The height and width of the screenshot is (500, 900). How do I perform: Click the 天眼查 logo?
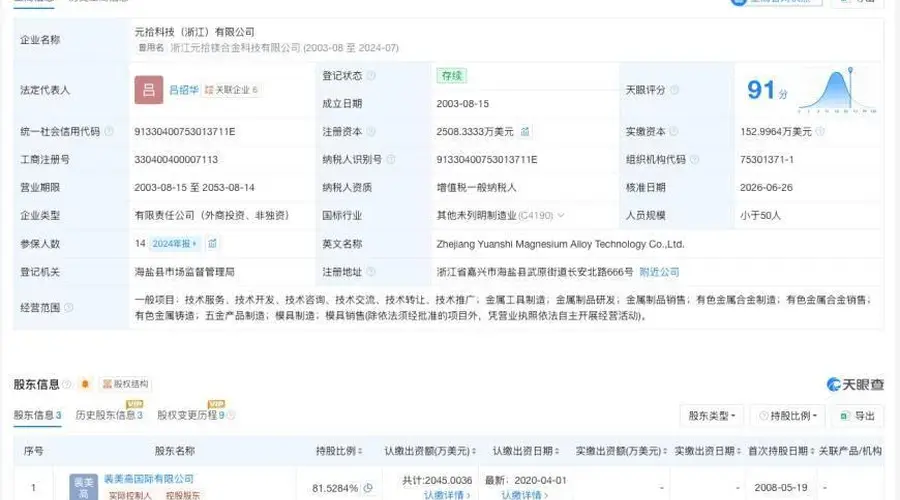point(855,384)
